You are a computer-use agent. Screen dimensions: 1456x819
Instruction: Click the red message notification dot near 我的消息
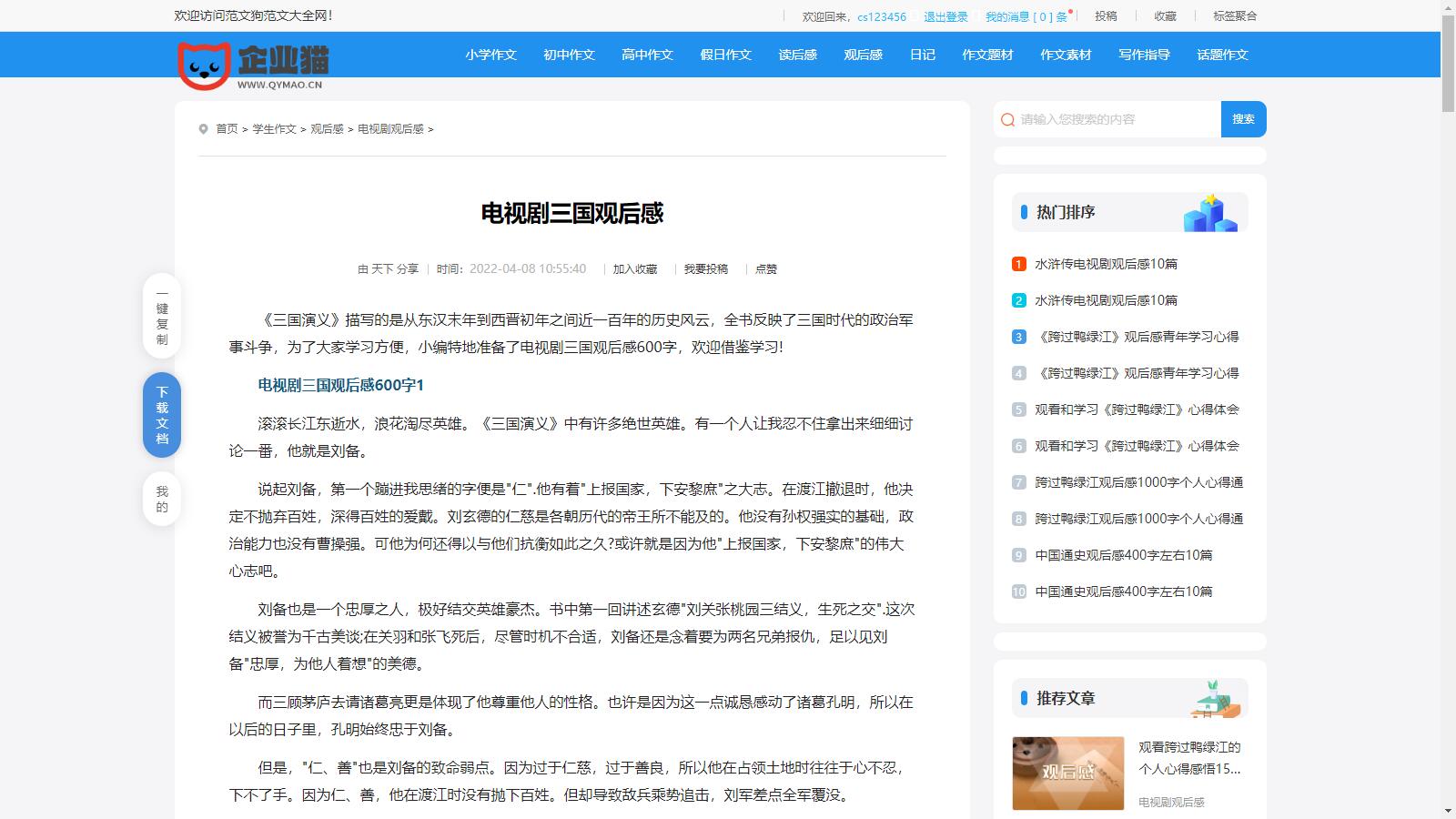pyautogui.click(x=1072, y=9)
